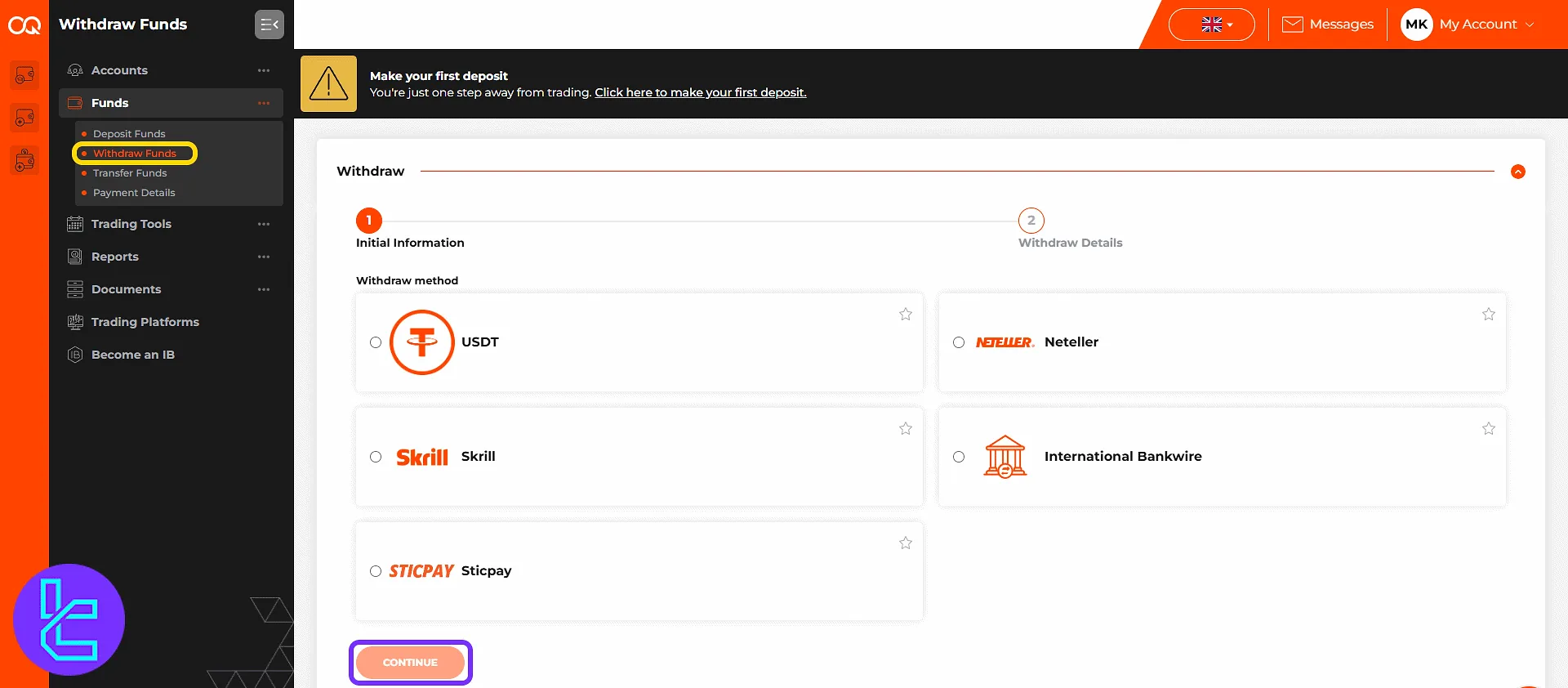
Task: Click the CONTINUE button
Action: 410,663
